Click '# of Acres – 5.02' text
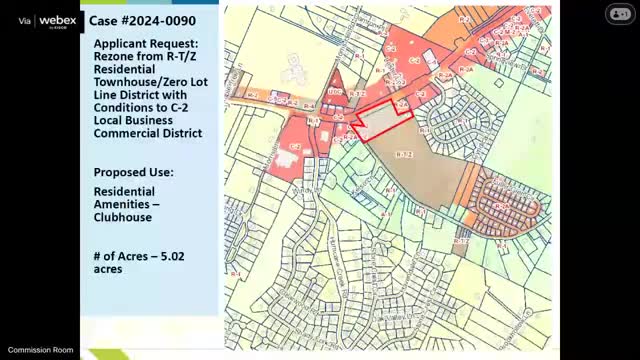 139,256
